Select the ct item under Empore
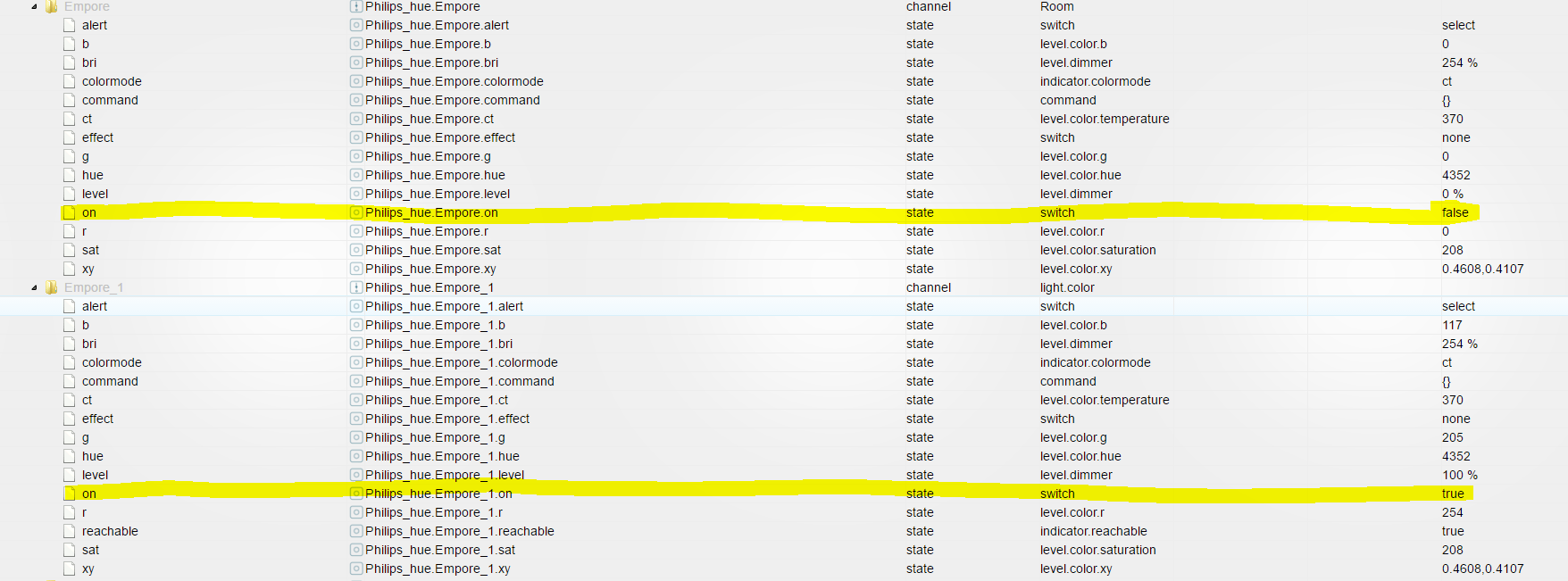This screenshot has height=581, width=1568. tap(87, 119)
